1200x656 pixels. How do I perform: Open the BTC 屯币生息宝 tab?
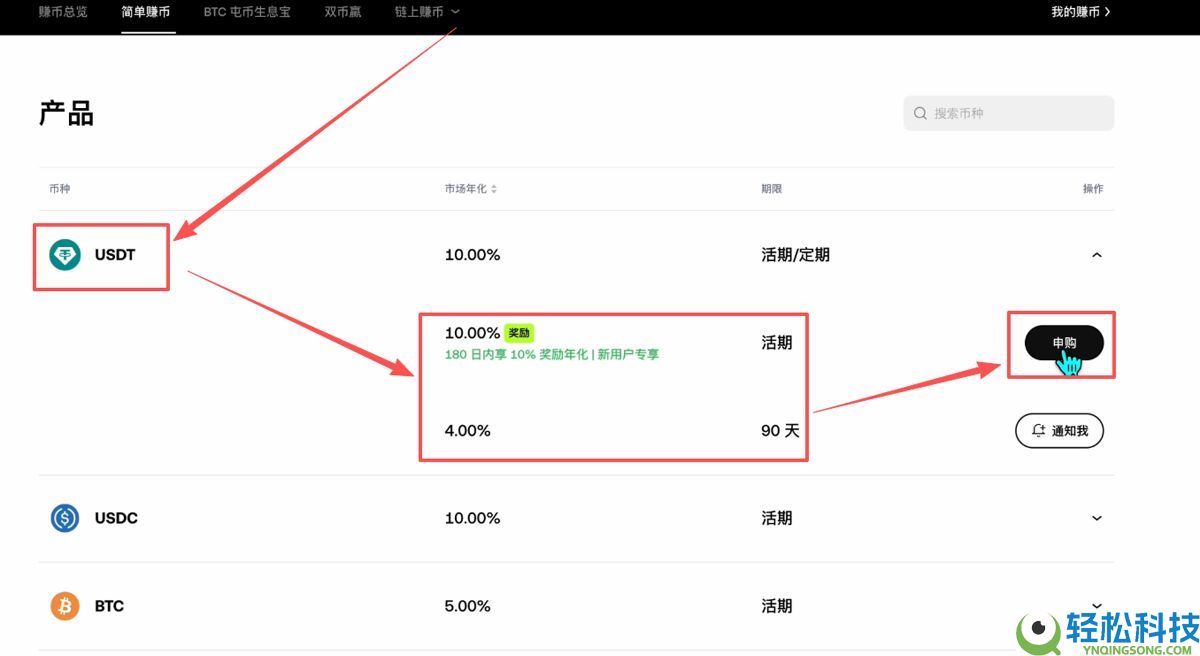coord(246,12)
